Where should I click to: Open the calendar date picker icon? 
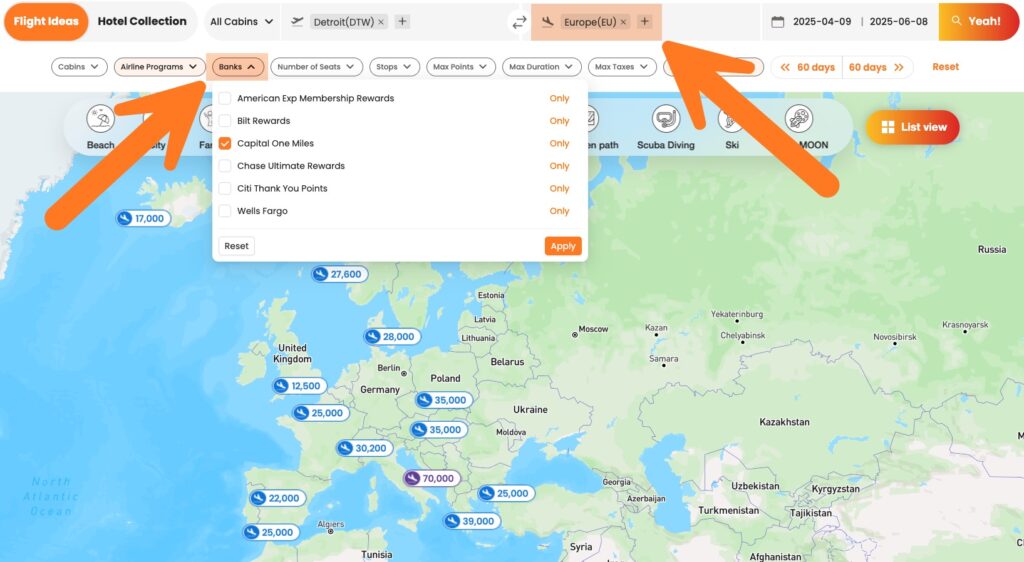(x=777, y=22)
